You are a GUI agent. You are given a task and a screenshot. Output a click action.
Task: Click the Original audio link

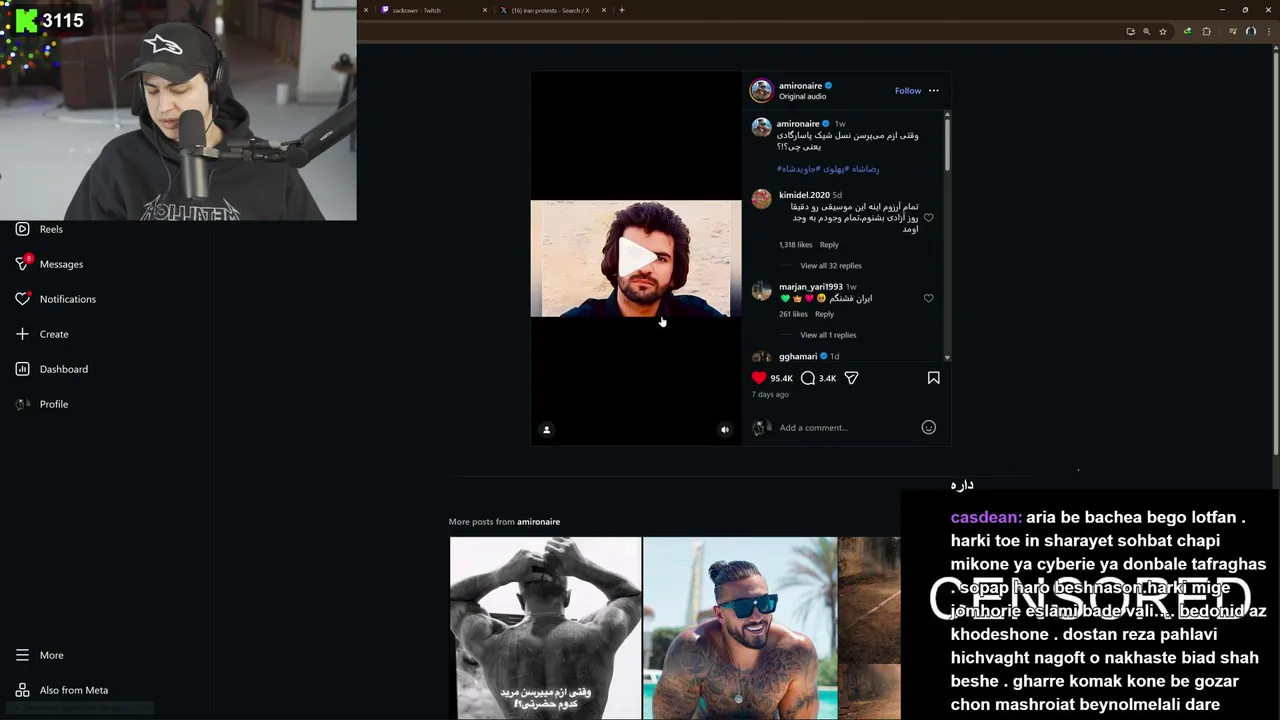(803, 97)
